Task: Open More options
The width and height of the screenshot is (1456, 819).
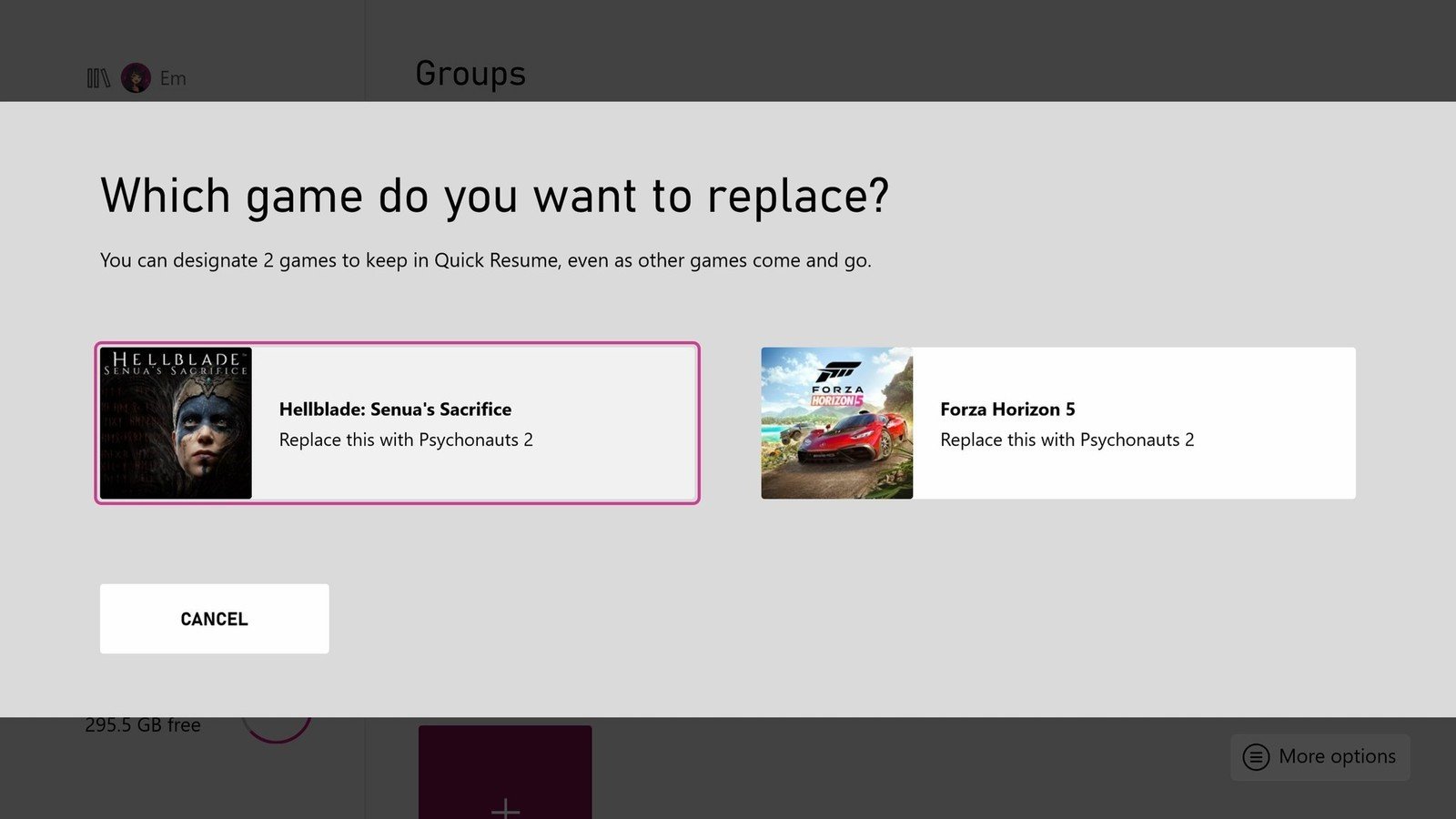Action: pyautogui.click(x=1319, y=756)
